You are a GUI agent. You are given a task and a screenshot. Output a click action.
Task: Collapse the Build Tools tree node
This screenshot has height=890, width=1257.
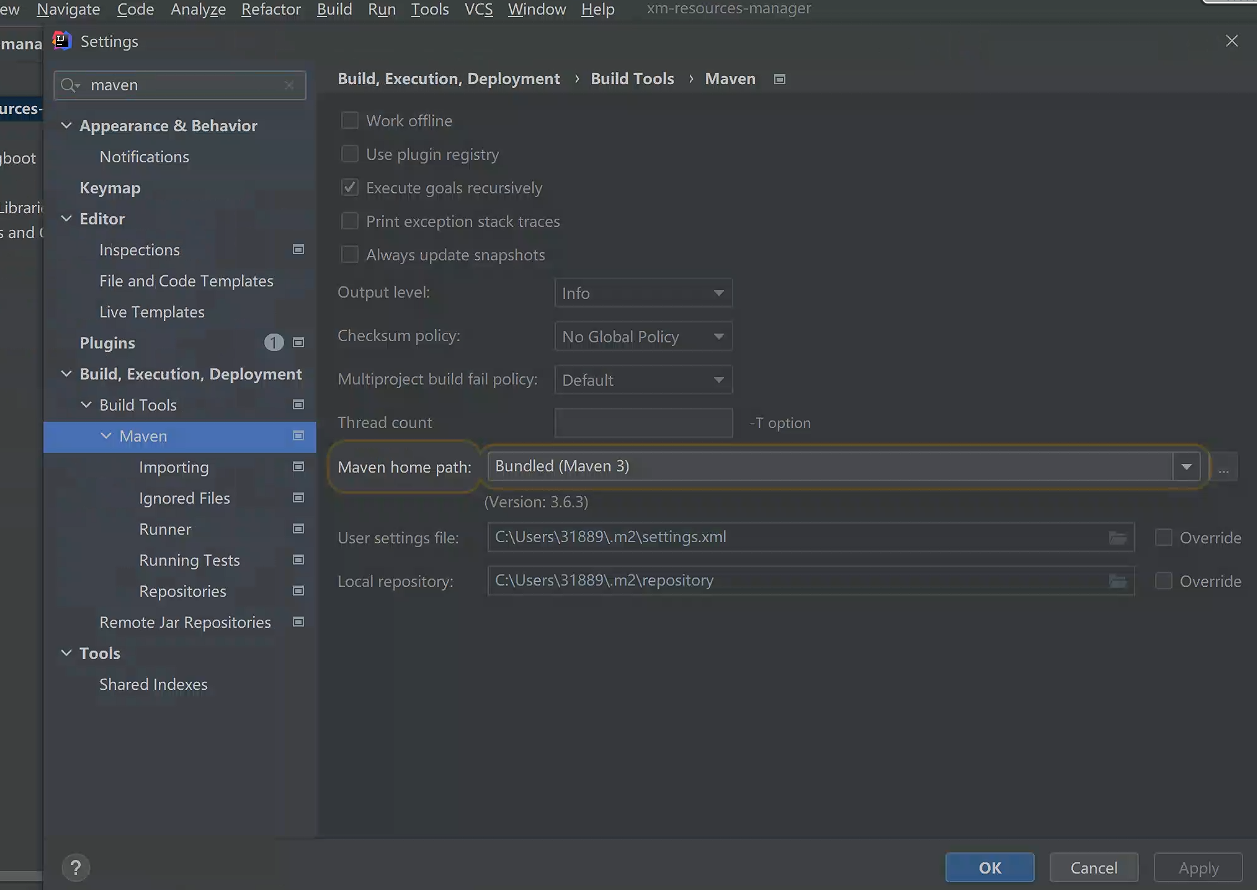[x=87, y=404]
